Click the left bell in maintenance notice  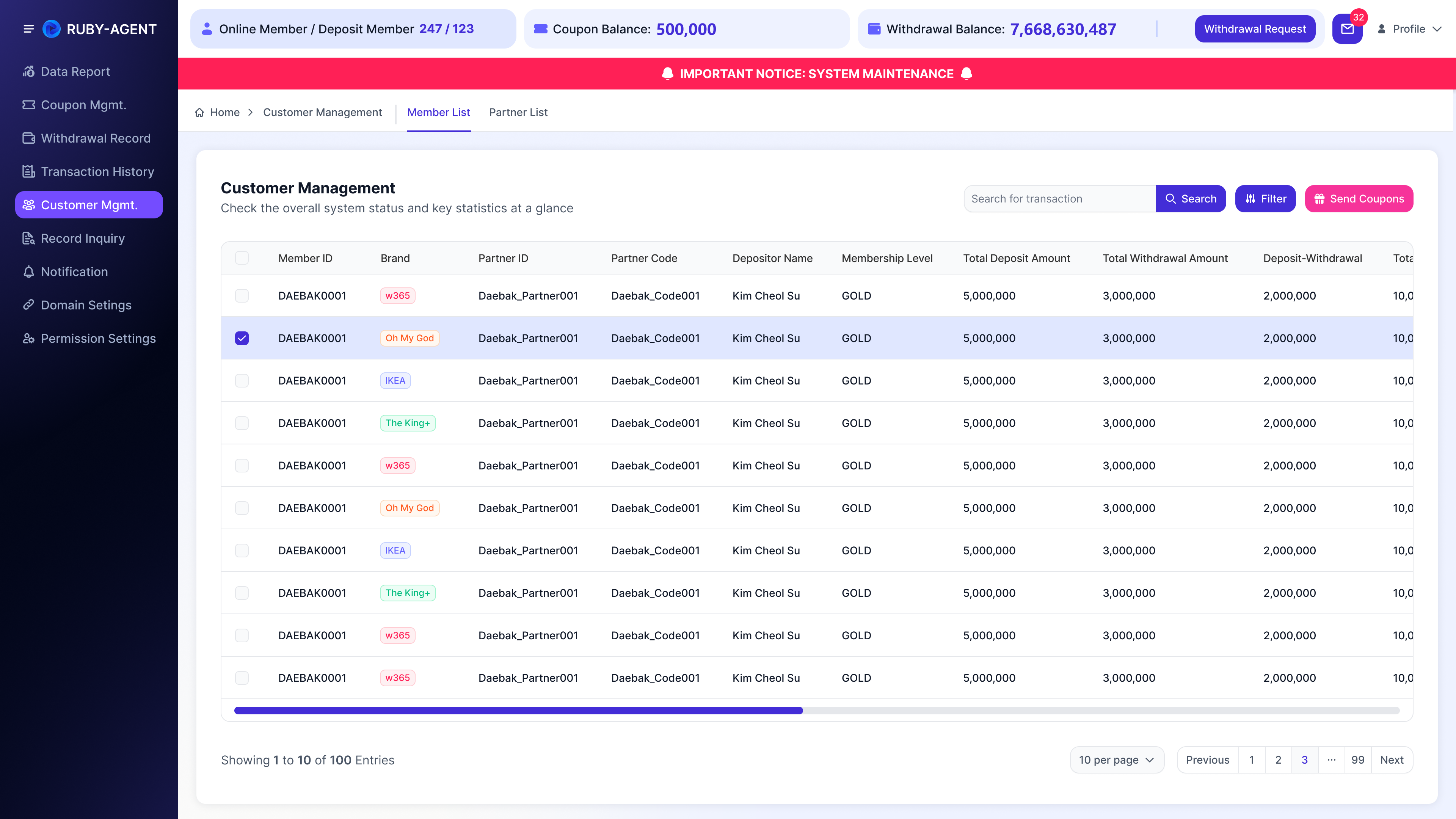667,74
